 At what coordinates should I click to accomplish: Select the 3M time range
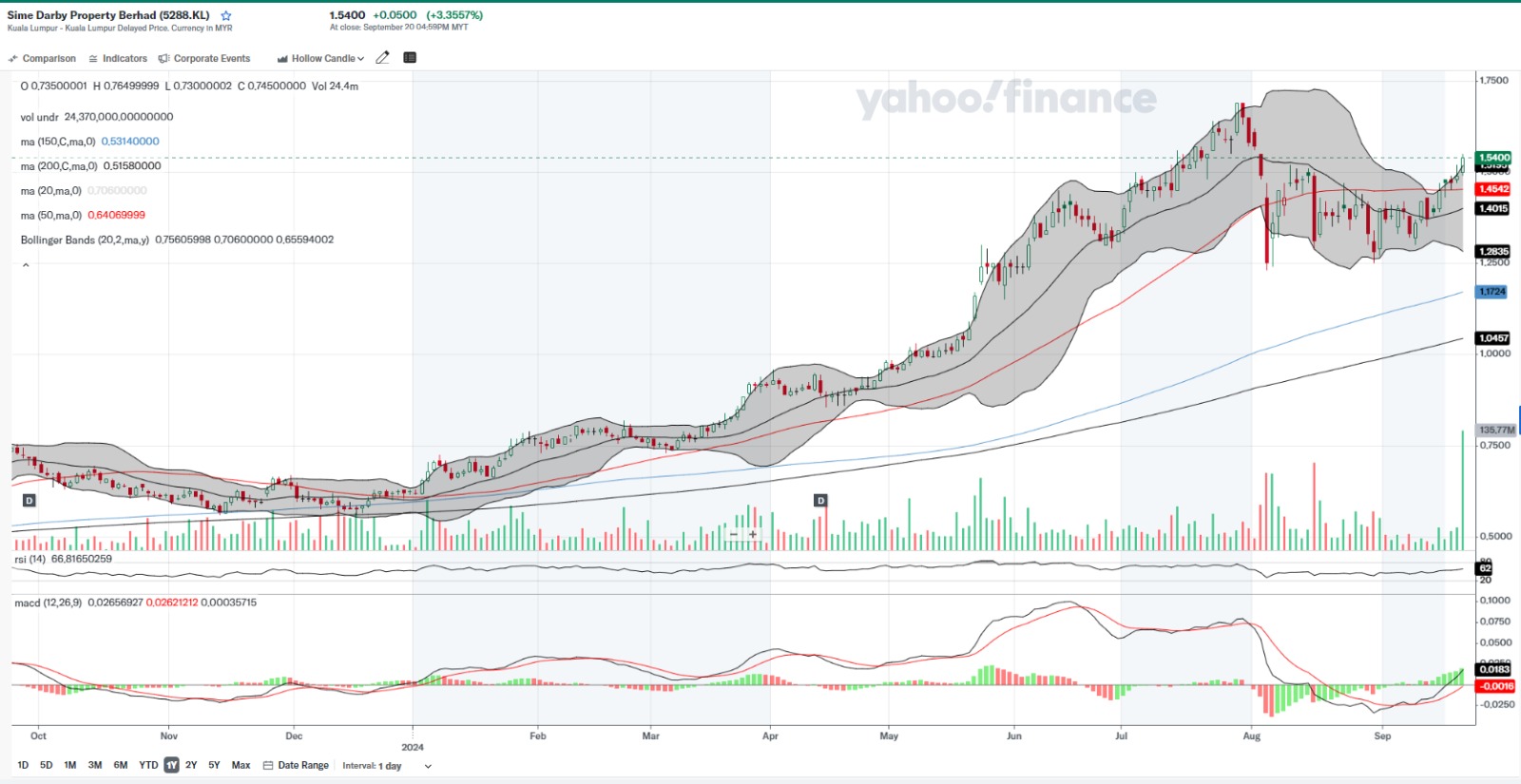(95, 765)
